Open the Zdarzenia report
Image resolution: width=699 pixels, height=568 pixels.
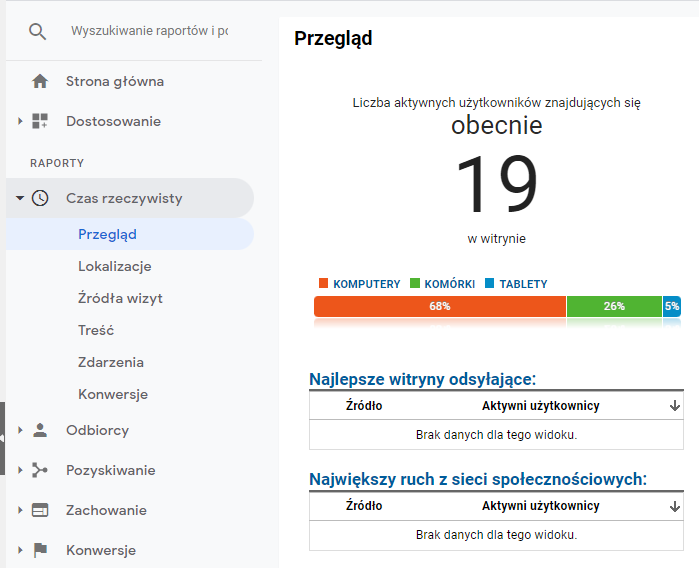pos(111,362)
